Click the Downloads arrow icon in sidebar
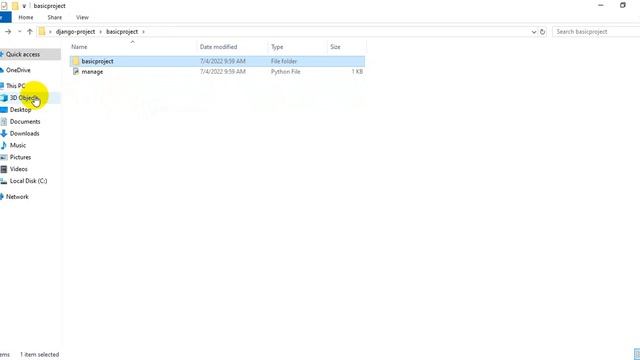This screenshot has width=640, height=360. tap(4, 133)
